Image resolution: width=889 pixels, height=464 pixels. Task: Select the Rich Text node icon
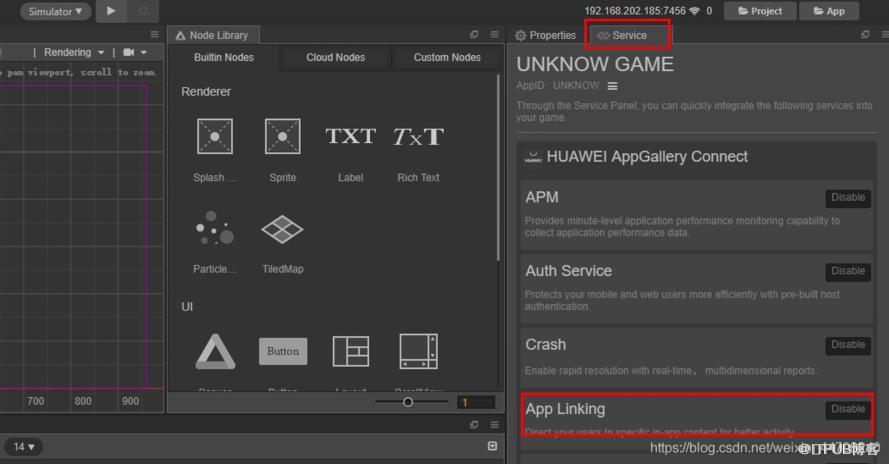point(418,136)
